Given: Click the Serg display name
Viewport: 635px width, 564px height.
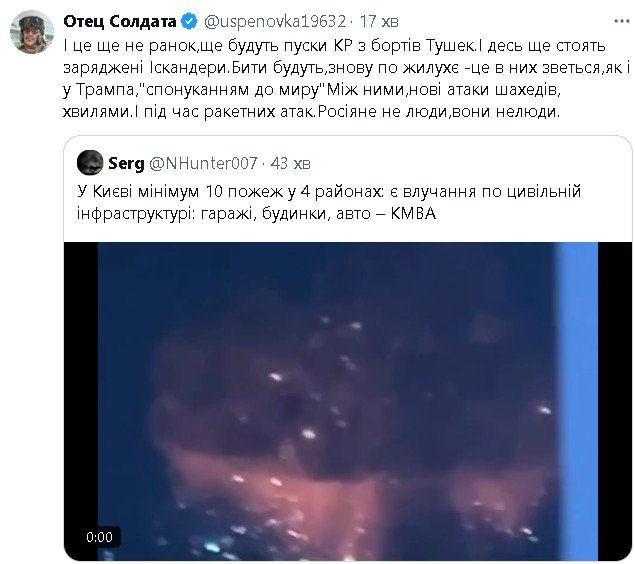Looking at the screenshot, I should (126, 163).
